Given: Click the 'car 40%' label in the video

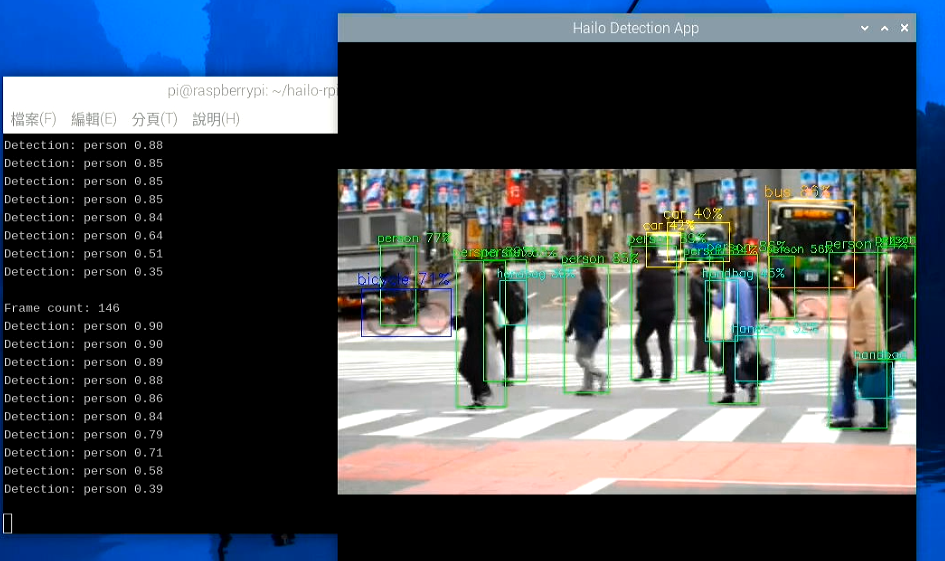Looking at the screenshot, I should [x=693, y=214].
